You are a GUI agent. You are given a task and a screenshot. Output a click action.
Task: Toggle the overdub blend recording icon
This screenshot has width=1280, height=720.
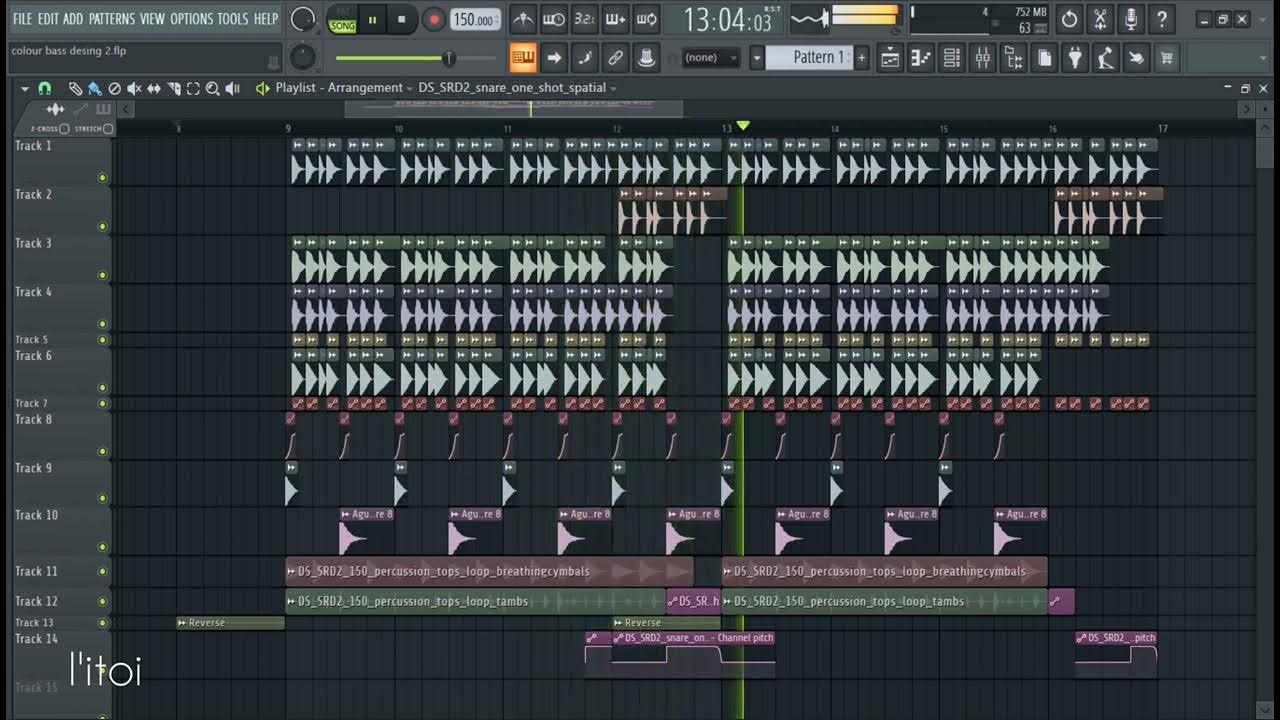click(616, 19)
